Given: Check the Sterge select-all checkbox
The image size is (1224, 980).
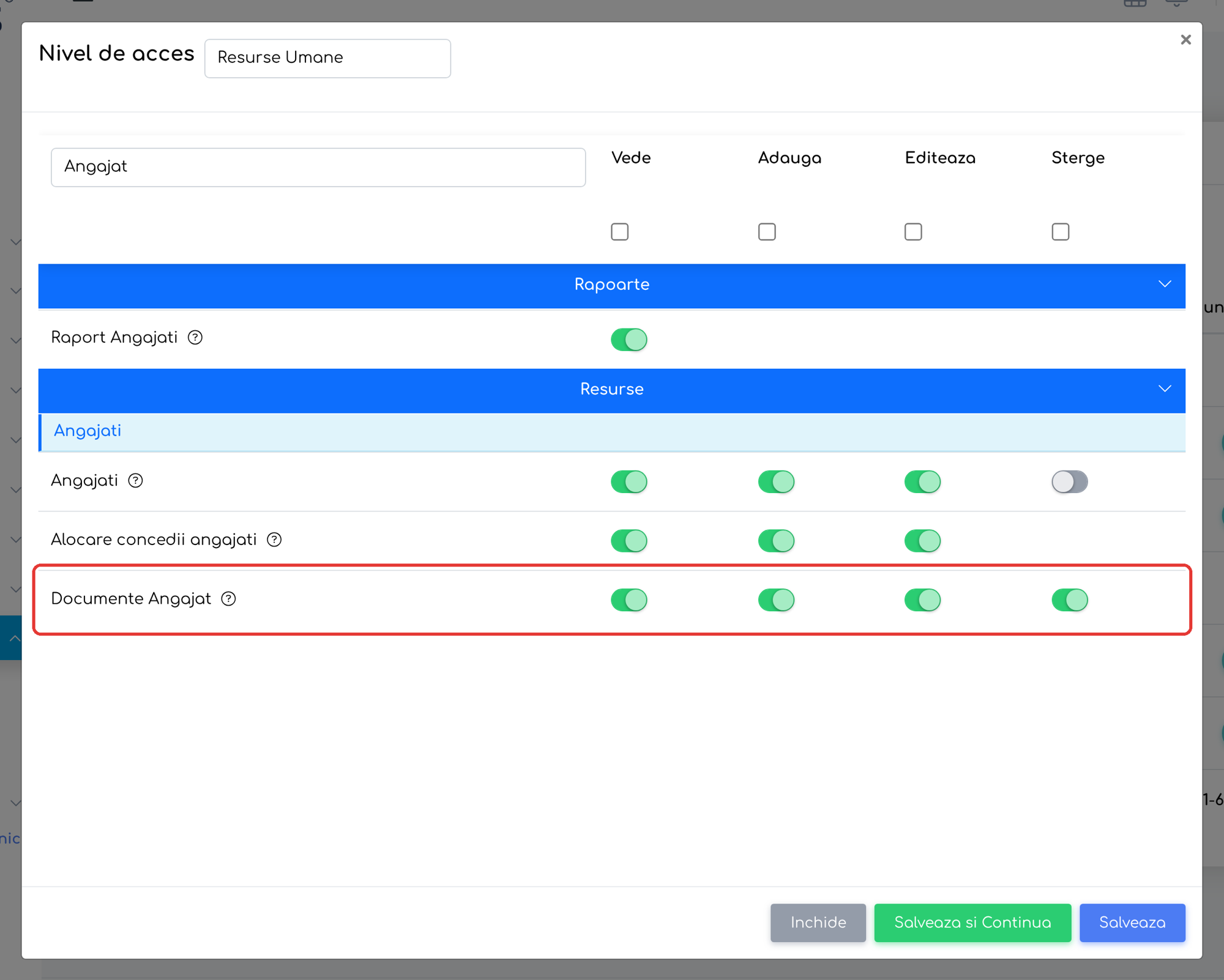Looking at the screenshot, I should pyautogui.click(x=1060, y=232).
